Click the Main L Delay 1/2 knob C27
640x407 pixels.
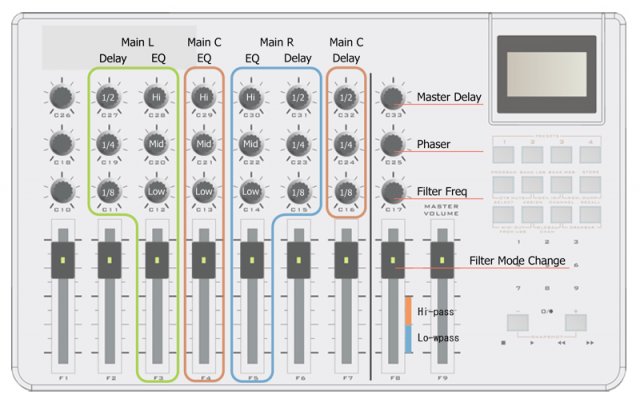coord(109,98)
